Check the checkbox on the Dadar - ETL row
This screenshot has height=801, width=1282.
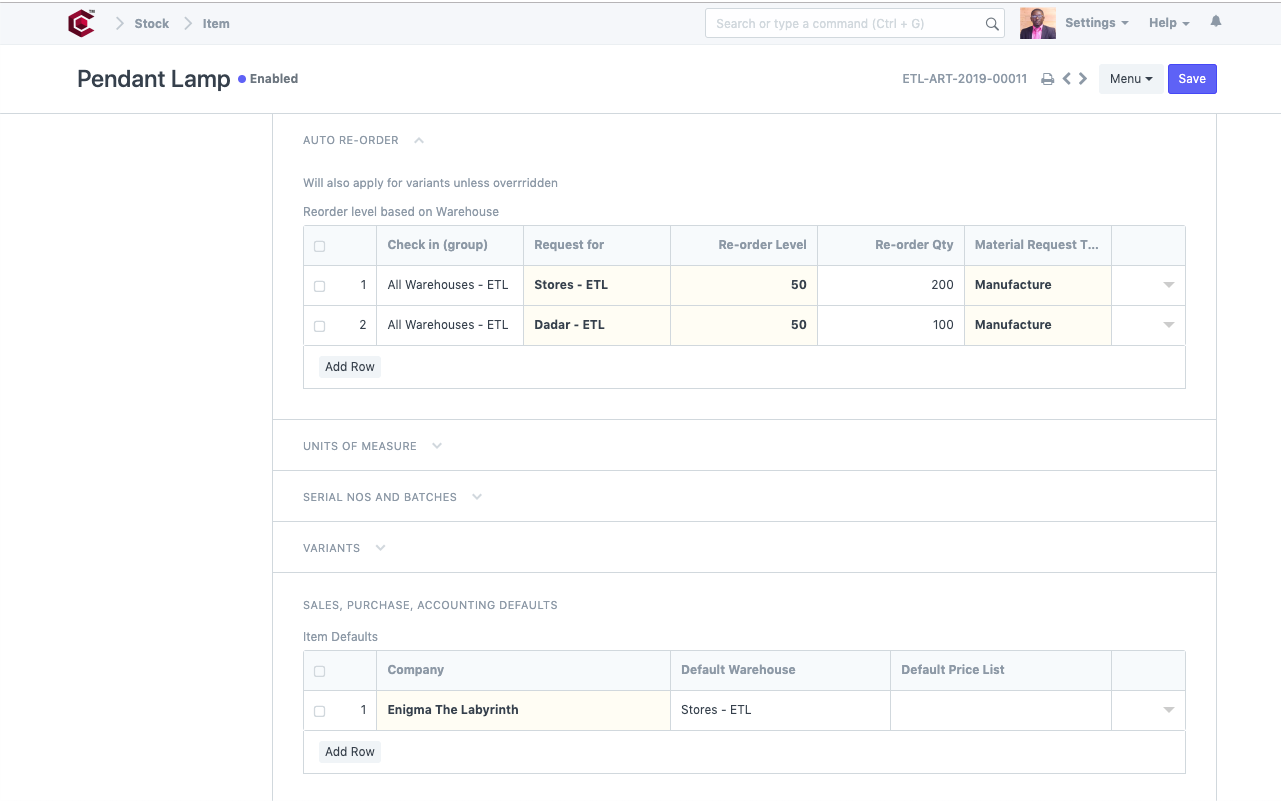click(x=319, y=325)
